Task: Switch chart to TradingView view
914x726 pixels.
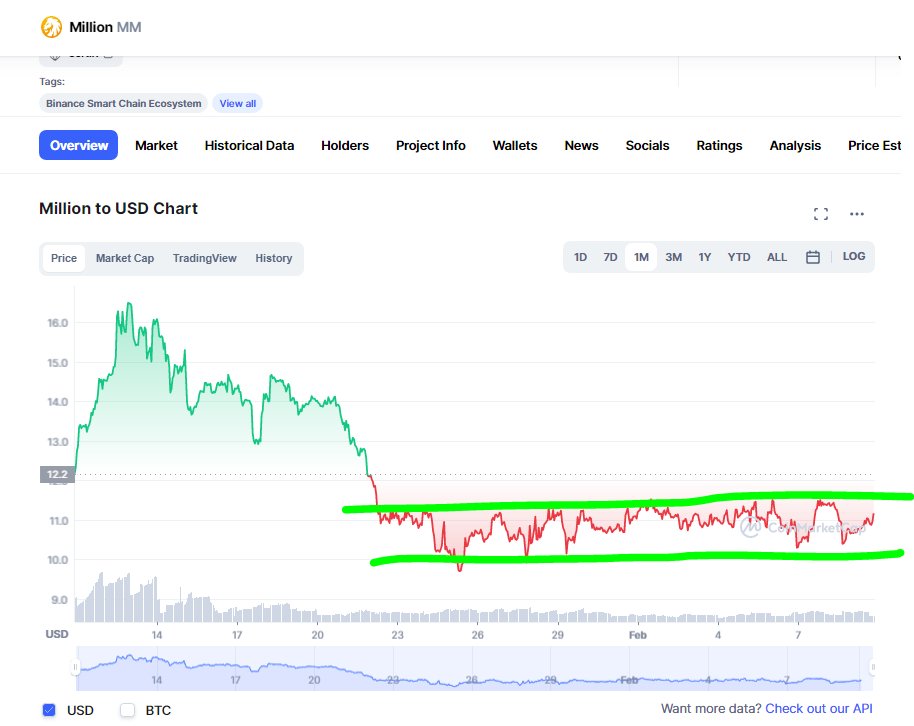Action: (x=205, y=258)
